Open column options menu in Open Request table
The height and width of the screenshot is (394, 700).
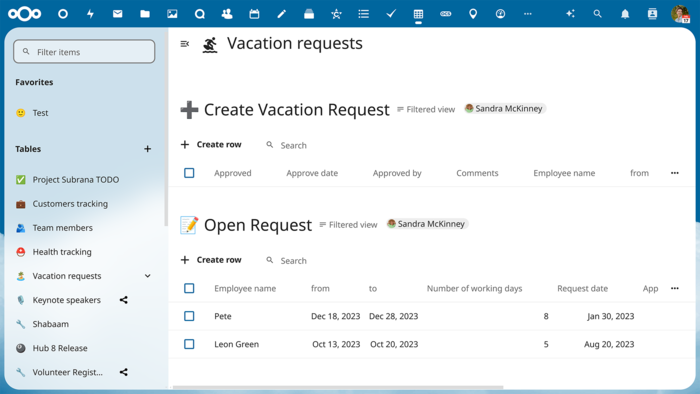click(675, 288)
